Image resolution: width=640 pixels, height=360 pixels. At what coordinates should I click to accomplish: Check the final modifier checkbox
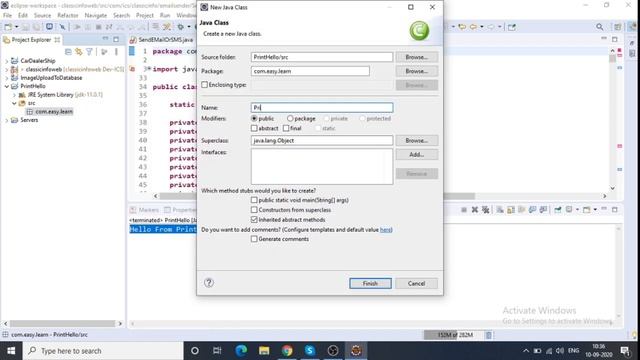286,128
